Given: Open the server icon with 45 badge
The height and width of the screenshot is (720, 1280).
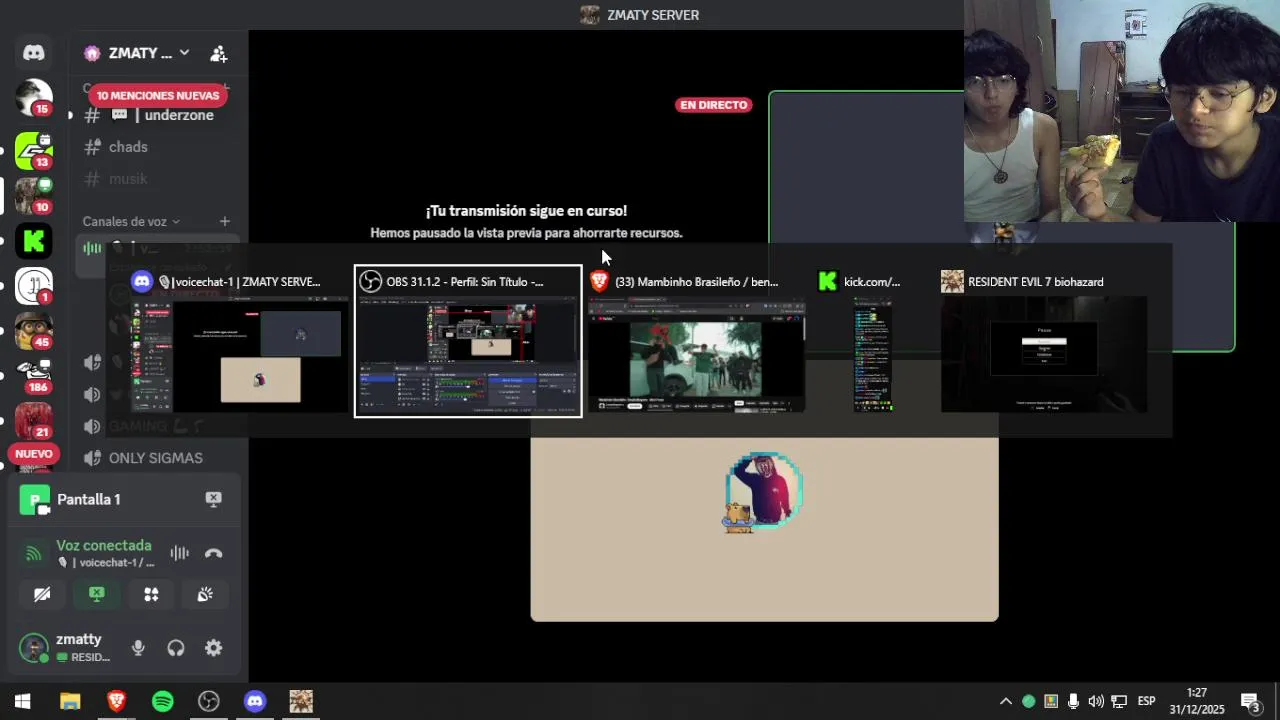Looking at the screenshot, I should click(x=34, y=331).
